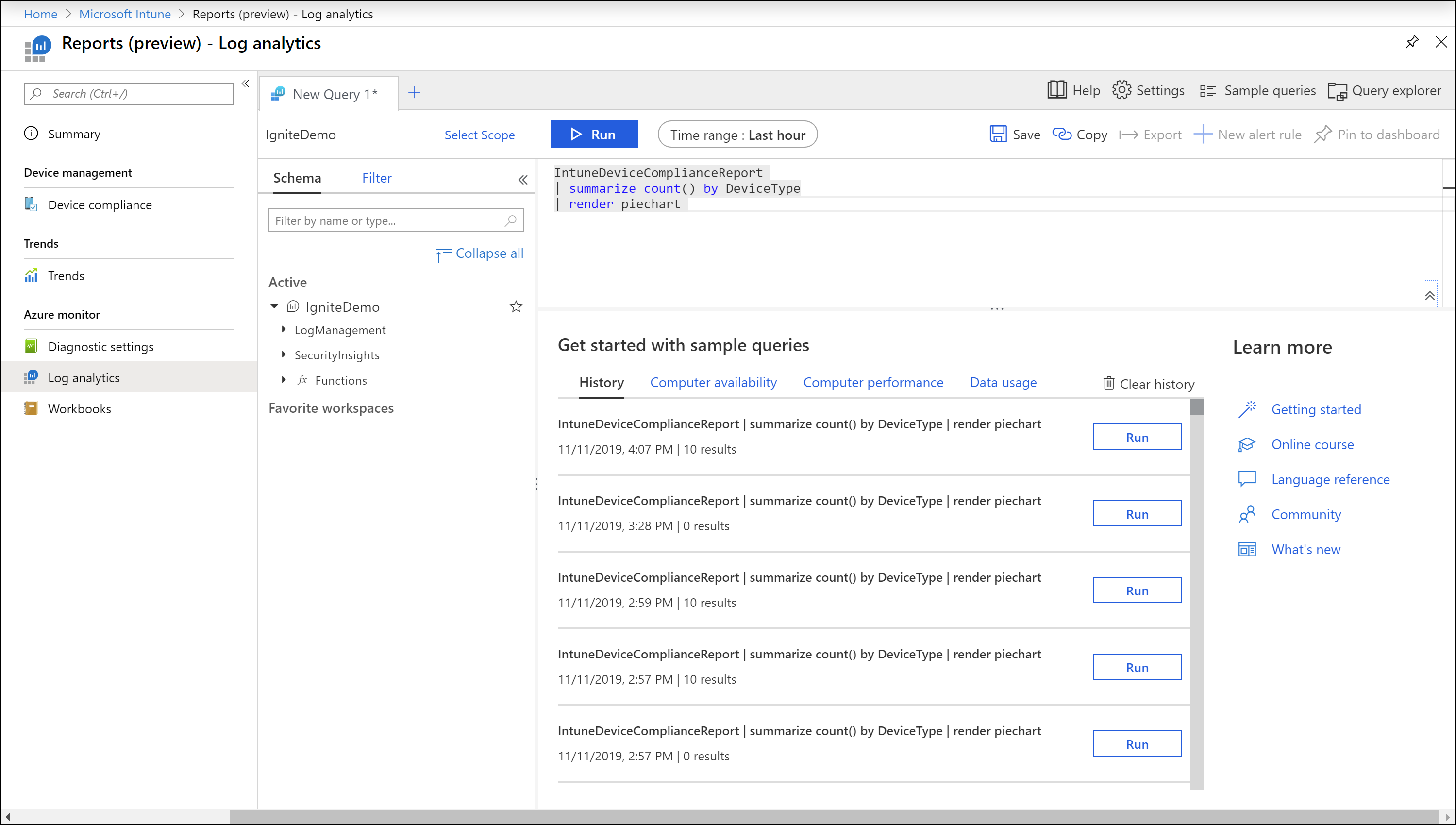This screenshot has width=1456, height=825.
Task: Click the Run button to execute query
Action: coord(594,134)
